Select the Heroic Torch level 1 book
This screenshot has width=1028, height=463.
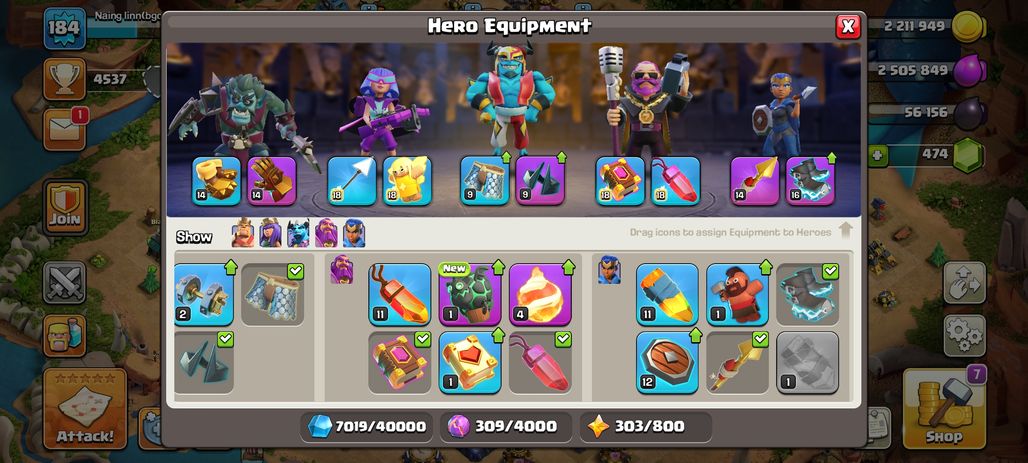click(469, 362)
